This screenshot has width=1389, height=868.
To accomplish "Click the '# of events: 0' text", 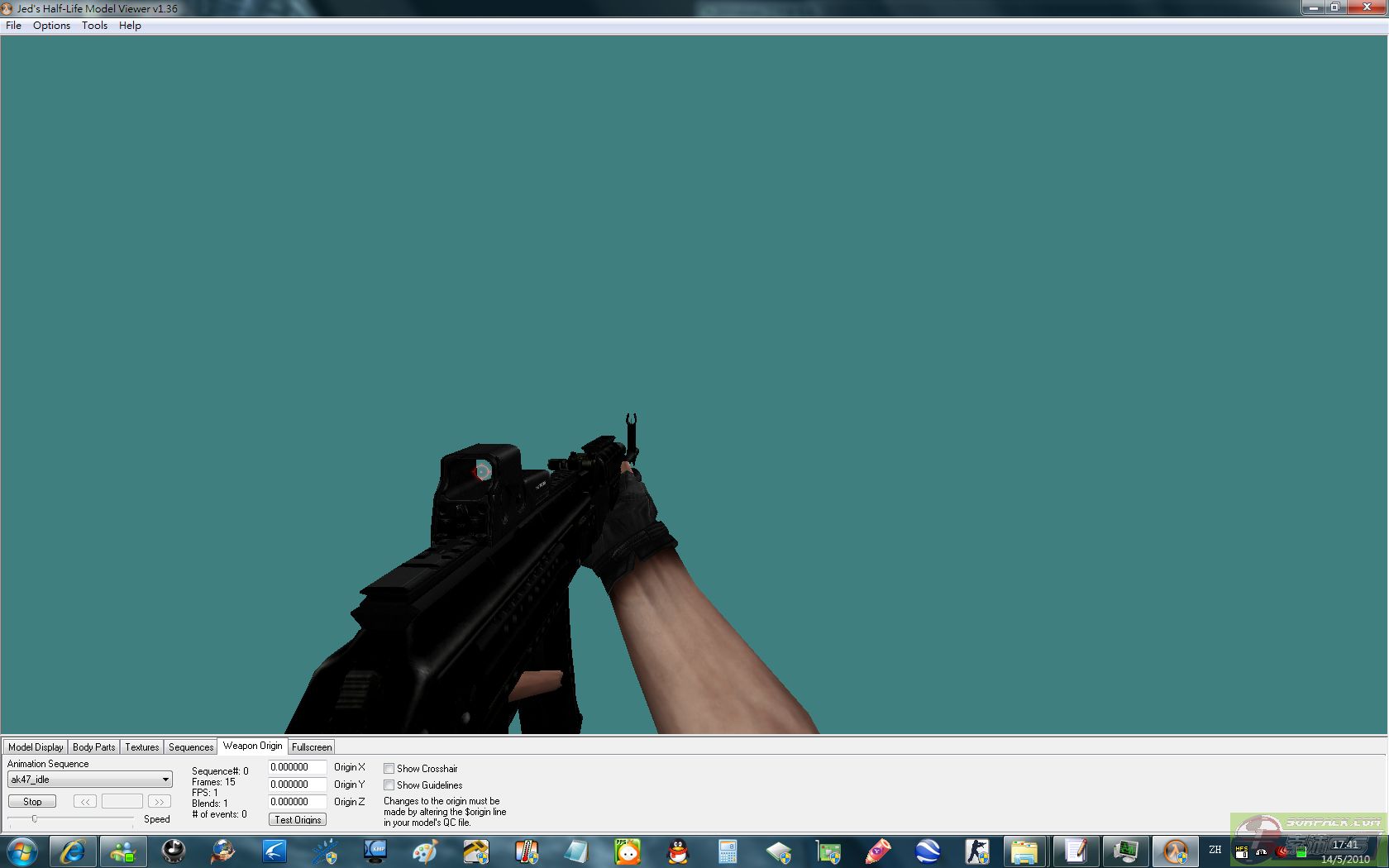I will [x=219, y=814].
